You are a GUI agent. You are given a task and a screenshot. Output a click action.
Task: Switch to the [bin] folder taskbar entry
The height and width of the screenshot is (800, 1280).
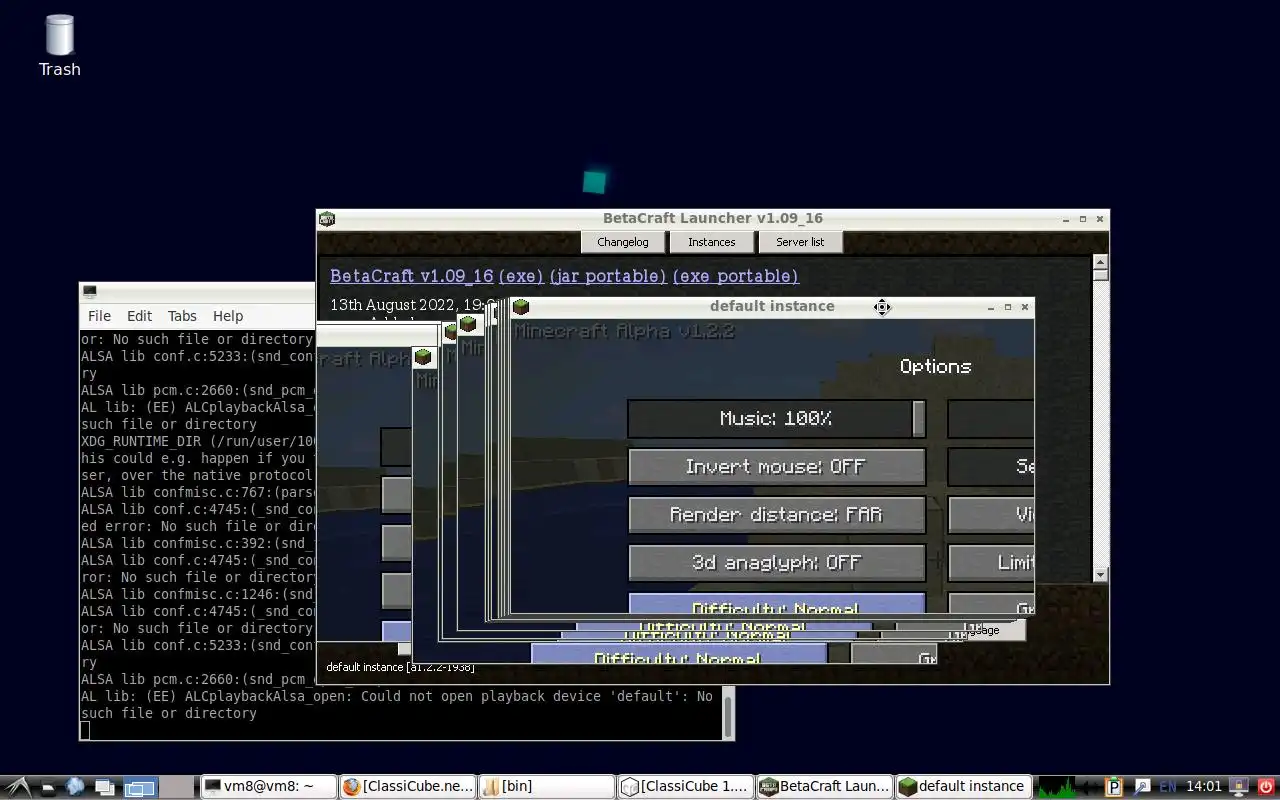[x=545, y=787]
